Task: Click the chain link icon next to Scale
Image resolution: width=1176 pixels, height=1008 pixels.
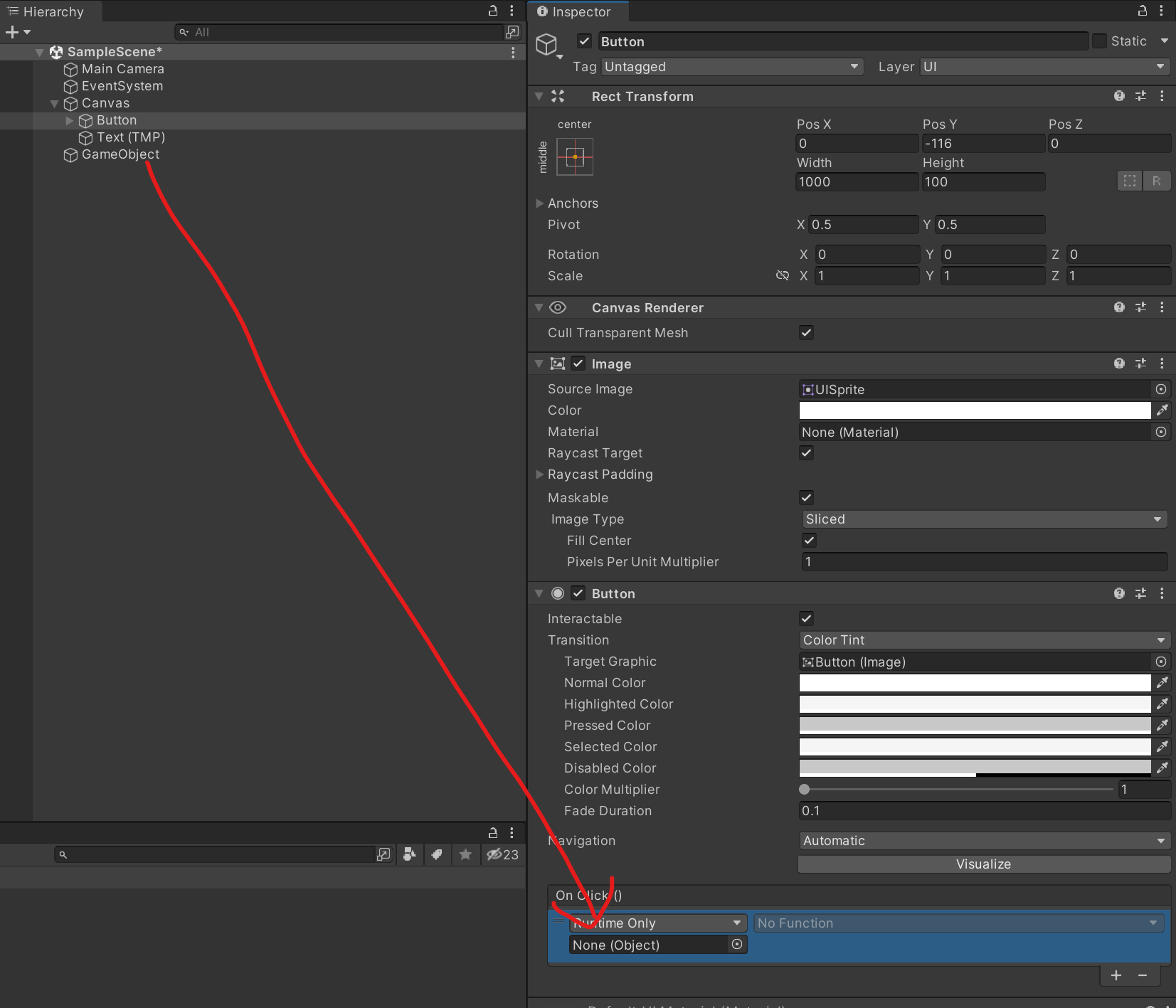Action: tap(782, 275)
